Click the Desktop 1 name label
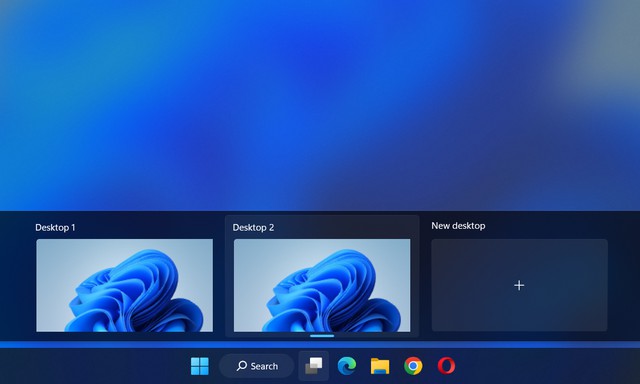This screenshot has width=640, height=384. tap(55, 227)
